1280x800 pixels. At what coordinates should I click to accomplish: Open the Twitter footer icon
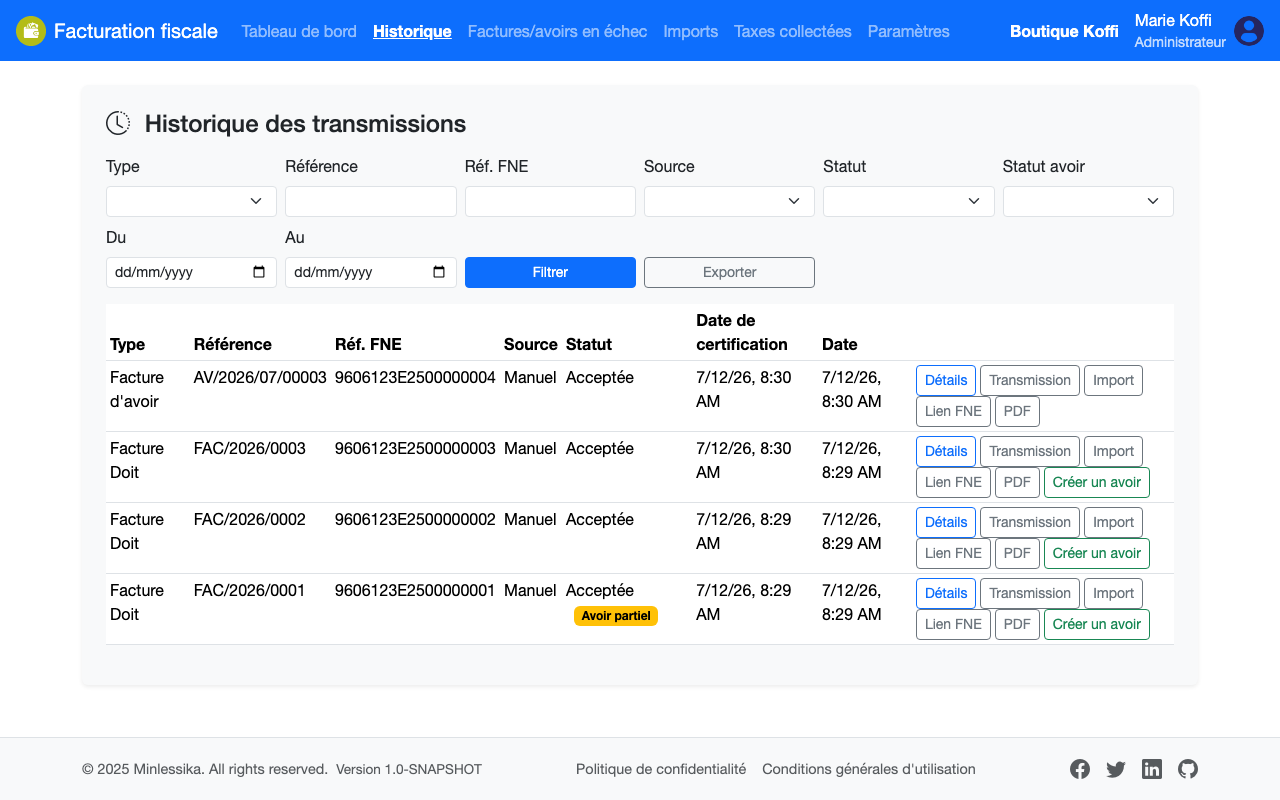click(x=1116, y=769)
